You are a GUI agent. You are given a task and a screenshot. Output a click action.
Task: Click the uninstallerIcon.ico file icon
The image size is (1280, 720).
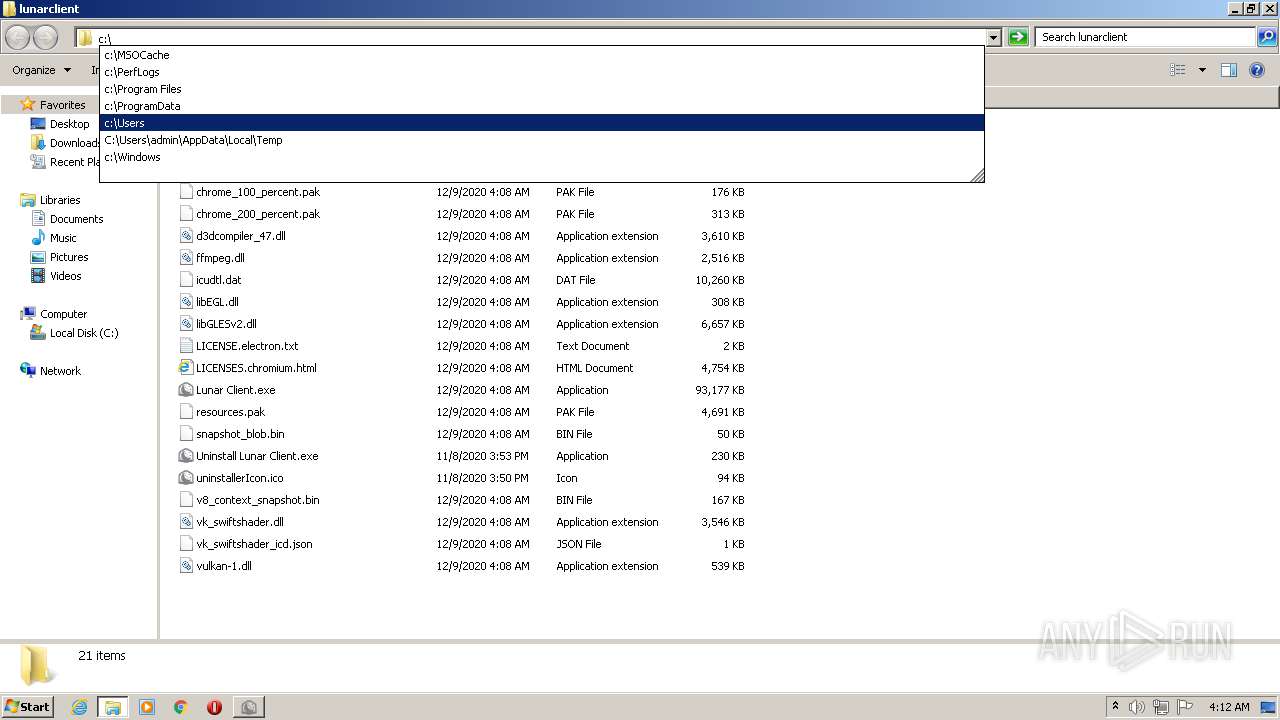[186, 478]
